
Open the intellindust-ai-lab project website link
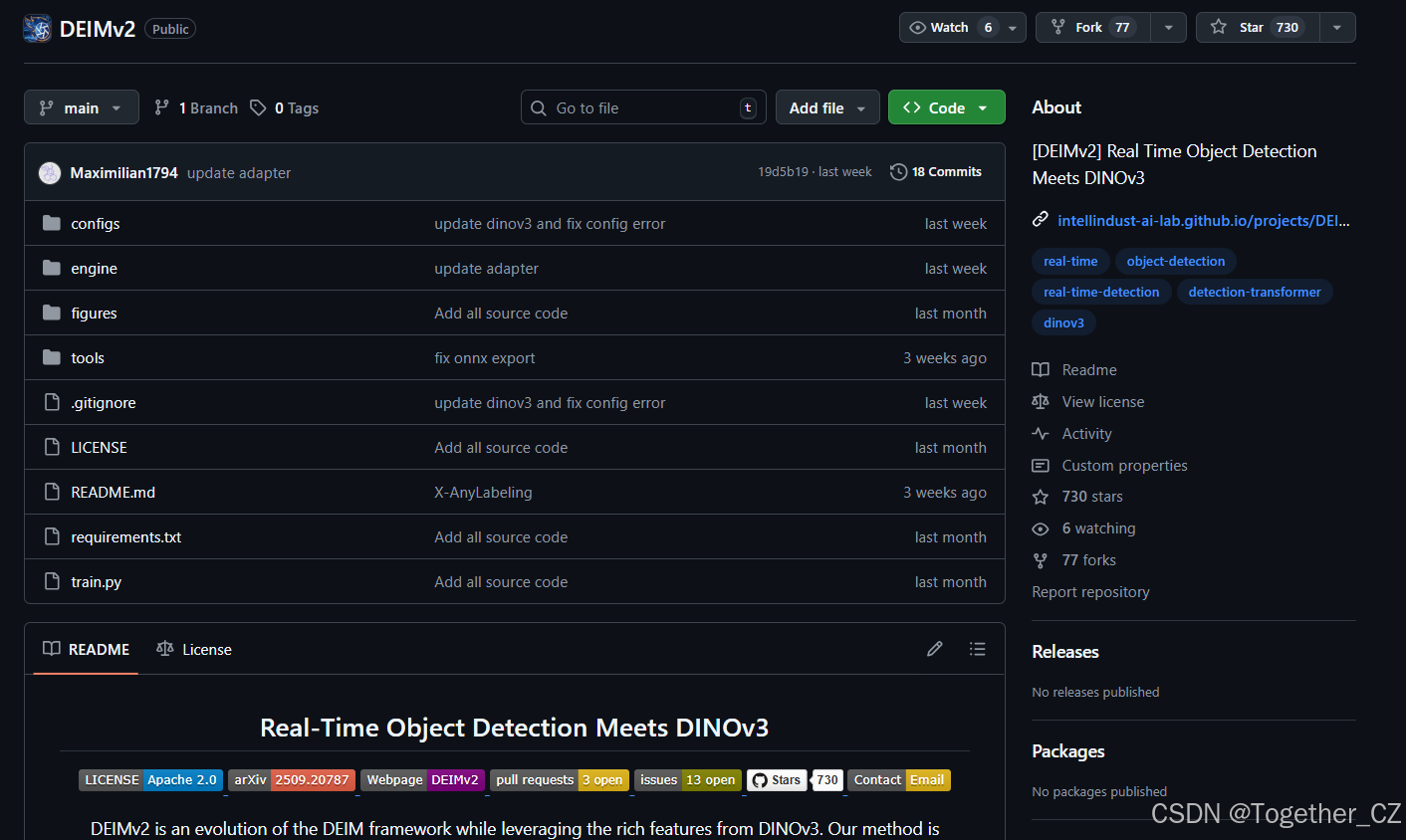pyautogui.click(x=1203, y=220)
